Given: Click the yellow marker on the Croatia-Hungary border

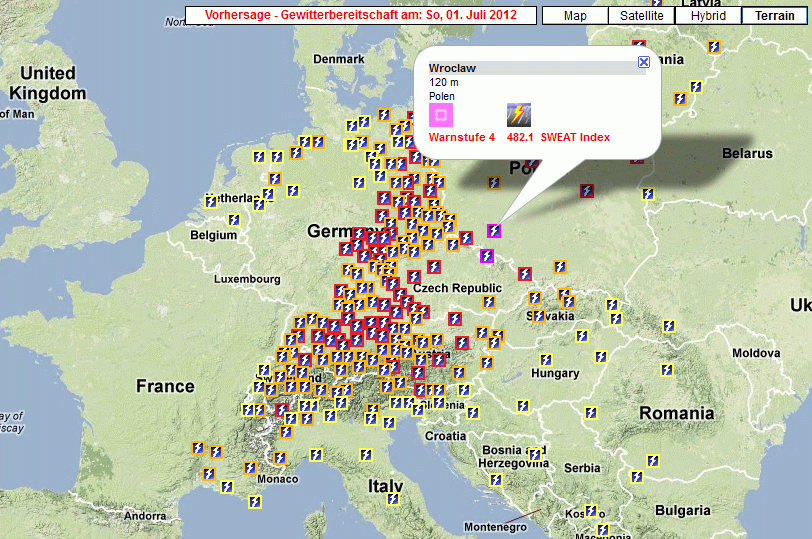Looking at the screenshot, I should tap(523, 406).
